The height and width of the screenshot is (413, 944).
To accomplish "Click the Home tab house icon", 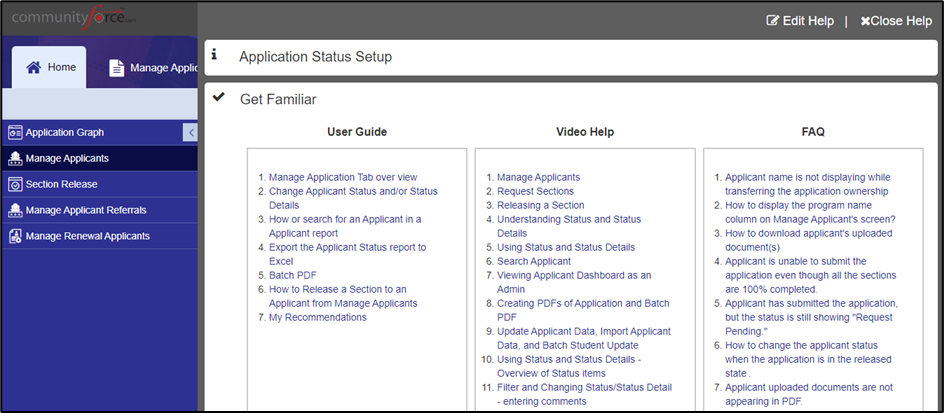I will 34,68.
